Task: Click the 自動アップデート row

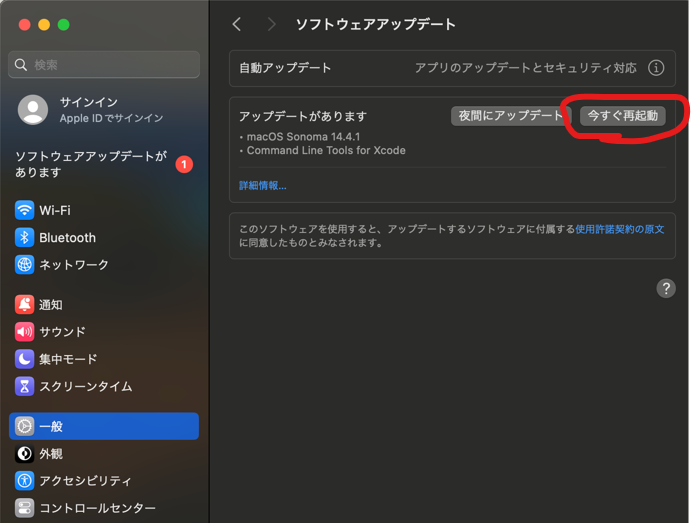Action: pyautogui.click(x=452, y=68)
